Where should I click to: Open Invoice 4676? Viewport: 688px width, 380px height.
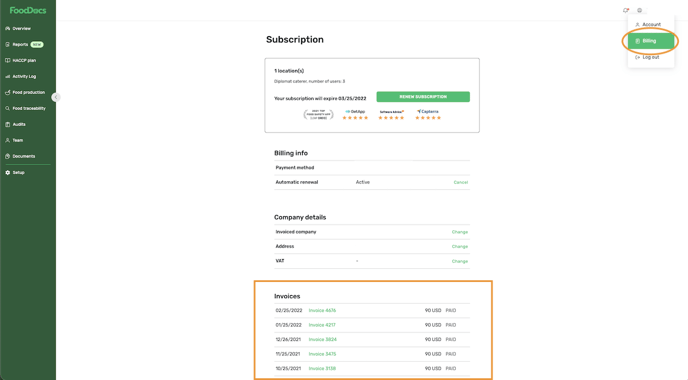point(322,310)
